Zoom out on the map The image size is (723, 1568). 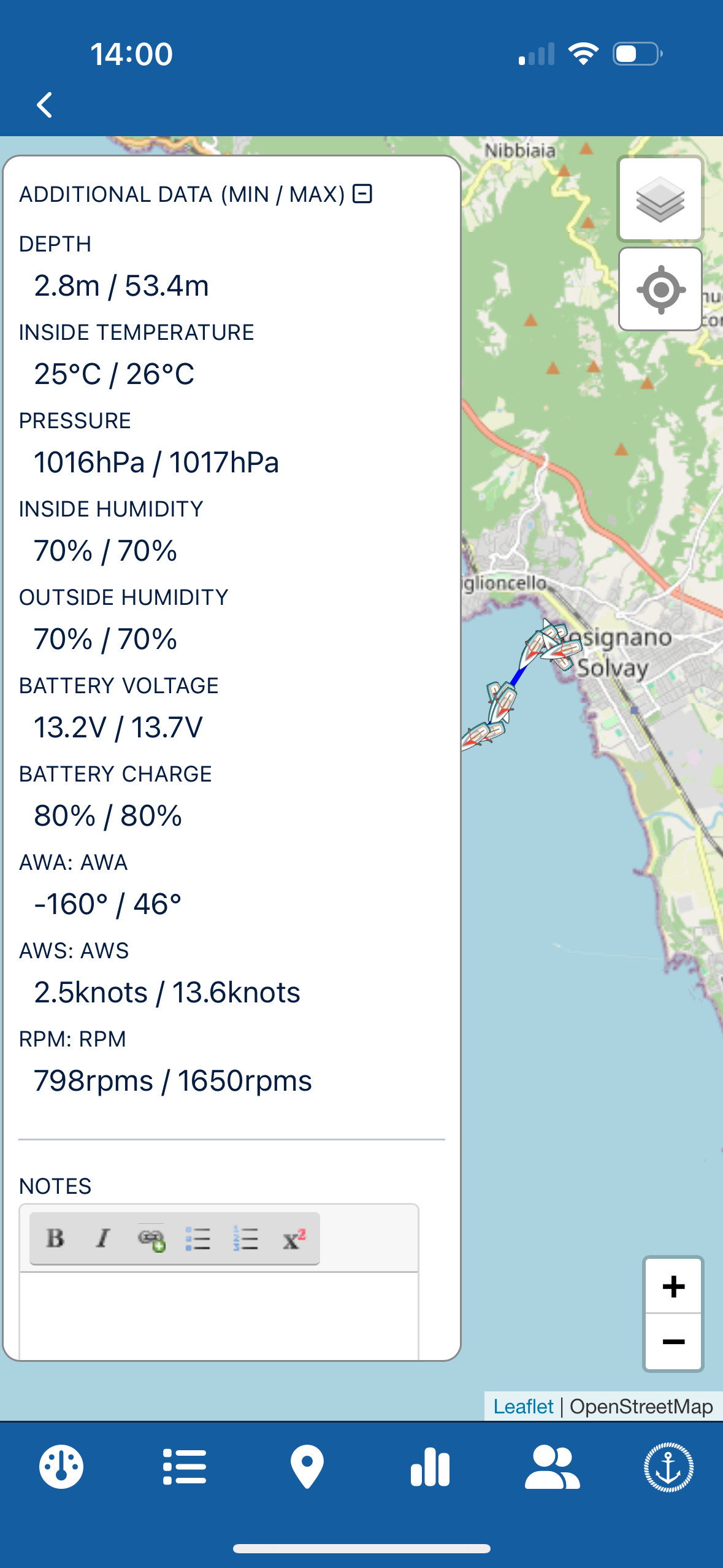(x=673, y=1342)
